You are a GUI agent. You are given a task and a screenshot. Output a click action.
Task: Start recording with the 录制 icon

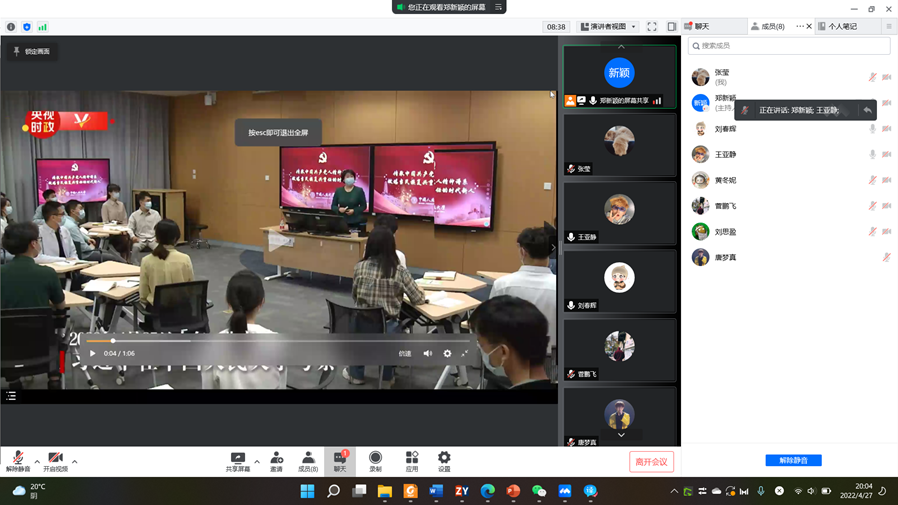pos(375,461)
